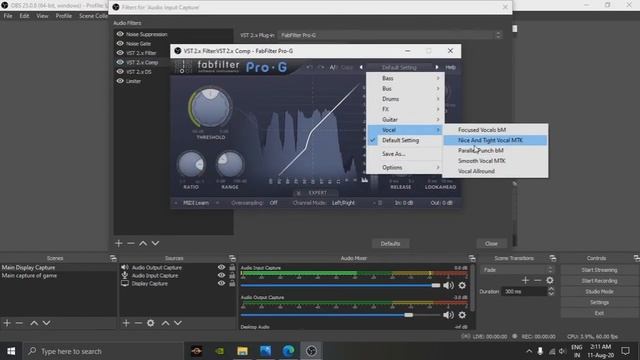Screen dimensions: 640x360
Task: Add a new audio filter with plus icon
Action: tap(118, 243)
